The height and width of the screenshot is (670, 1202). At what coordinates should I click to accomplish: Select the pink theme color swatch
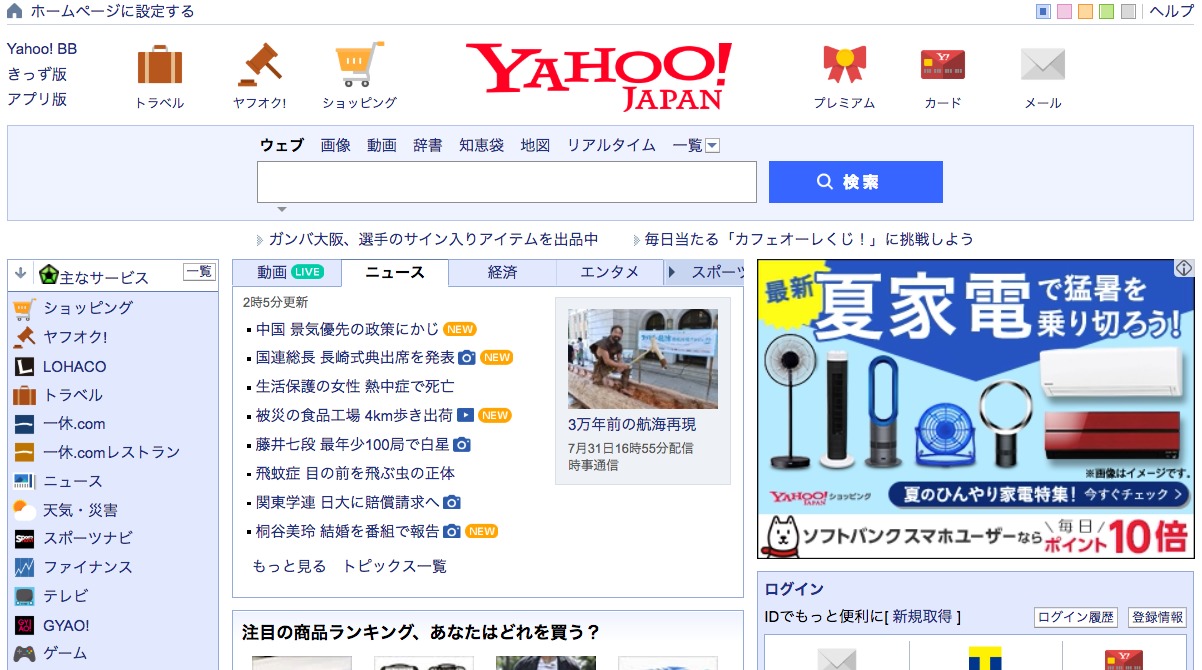[x=1065, y=12]
